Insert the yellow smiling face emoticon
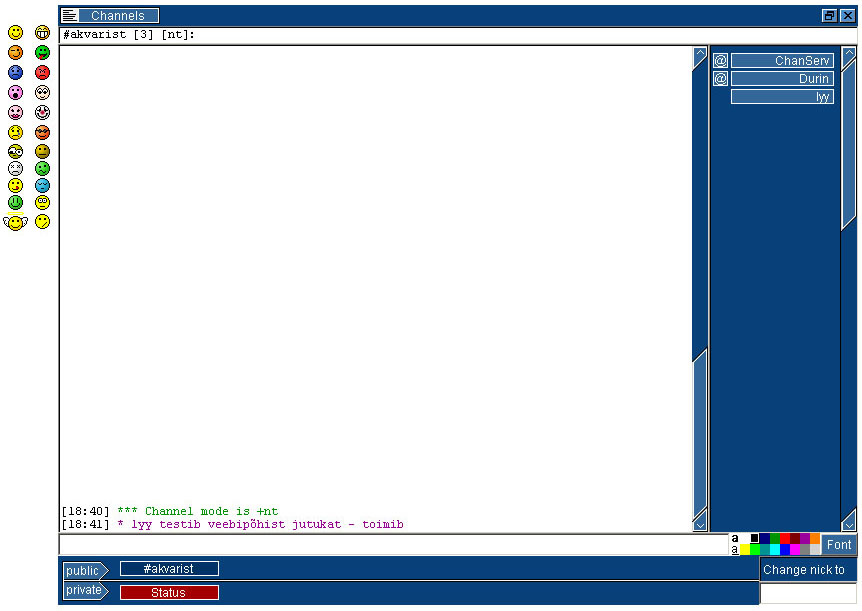This screenshot has width=862, height=611. pos(15,32)
